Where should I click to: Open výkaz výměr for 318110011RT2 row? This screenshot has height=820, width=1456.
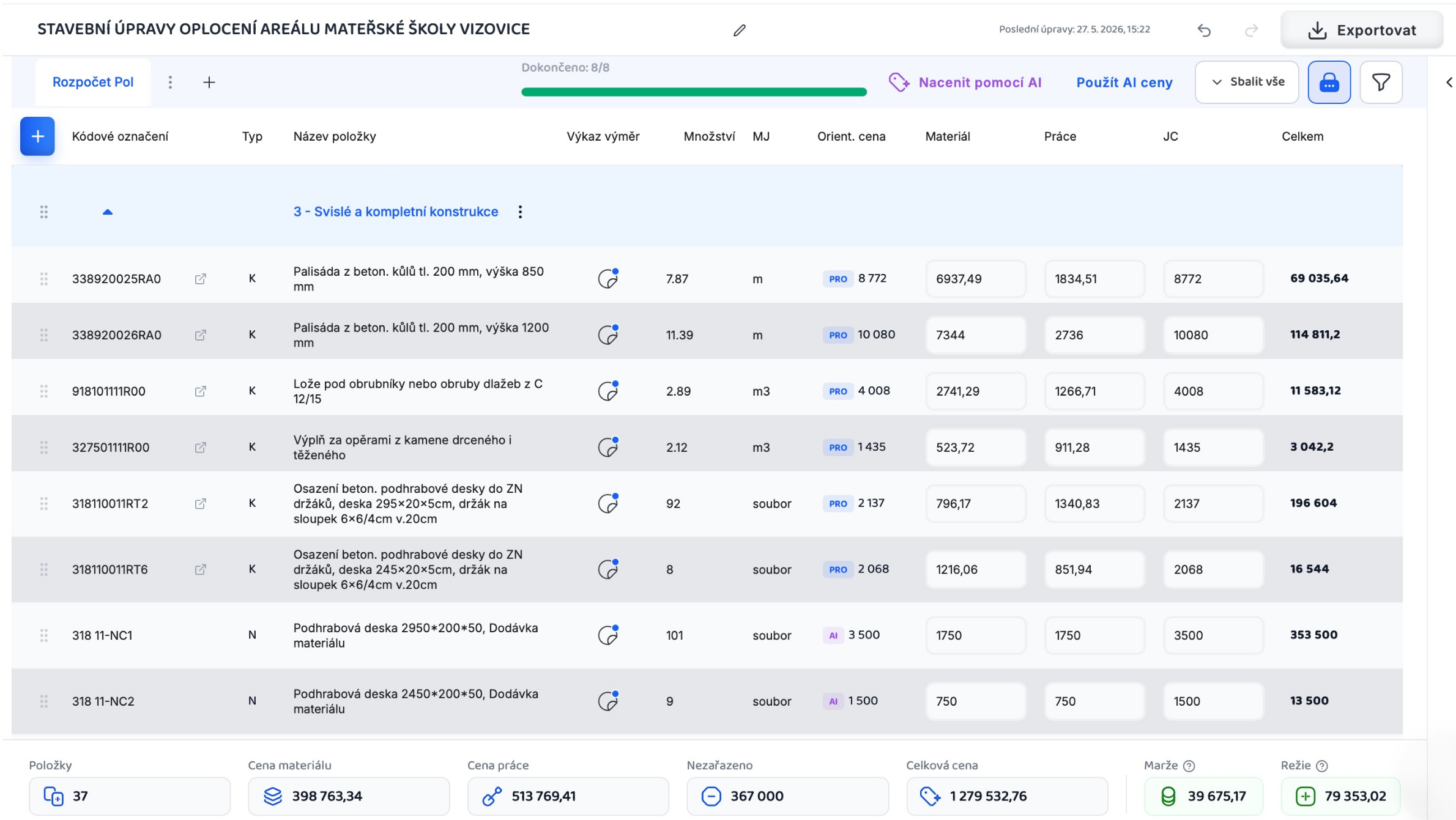(x=608, y=503)
